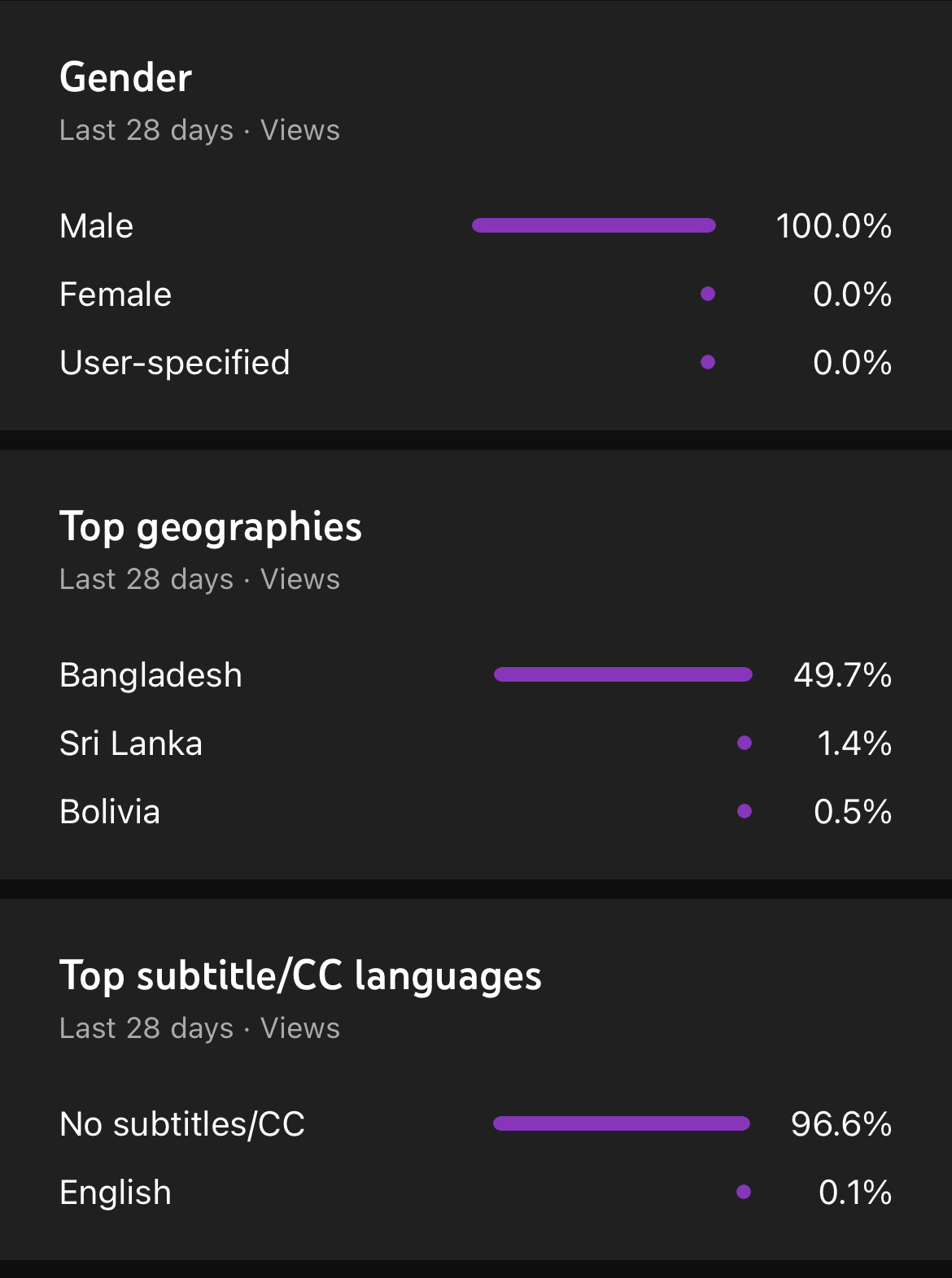Select the English 0.1% value
The height and width of the screenshot is (1278, 952).
coord(855,1193)
